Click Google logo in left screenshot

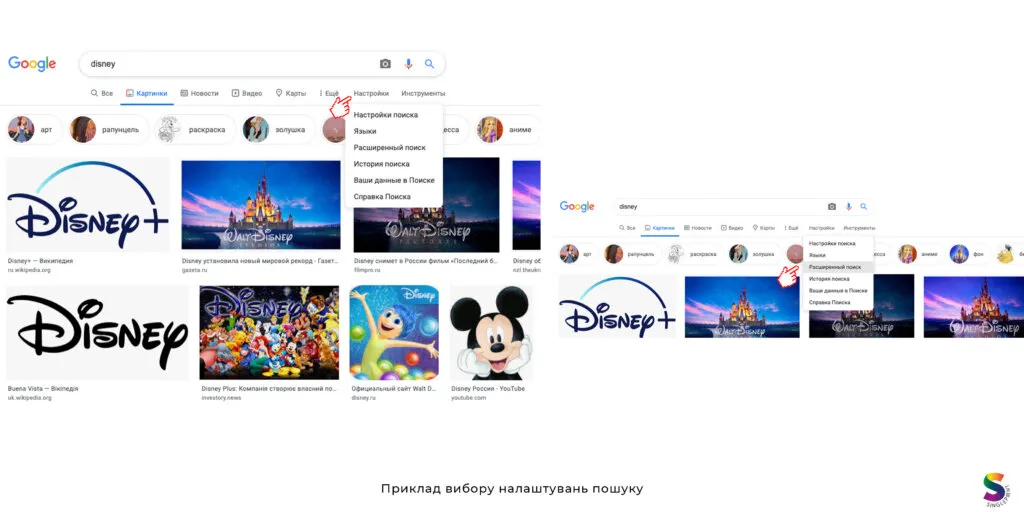click(x=32, y=64)
